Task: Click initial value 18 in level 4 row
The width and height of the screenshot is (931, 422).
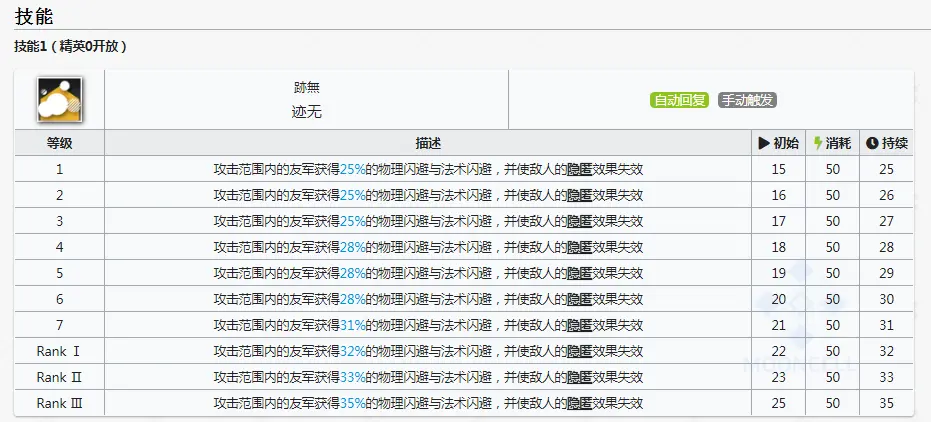Action: (x=778, y=248)
